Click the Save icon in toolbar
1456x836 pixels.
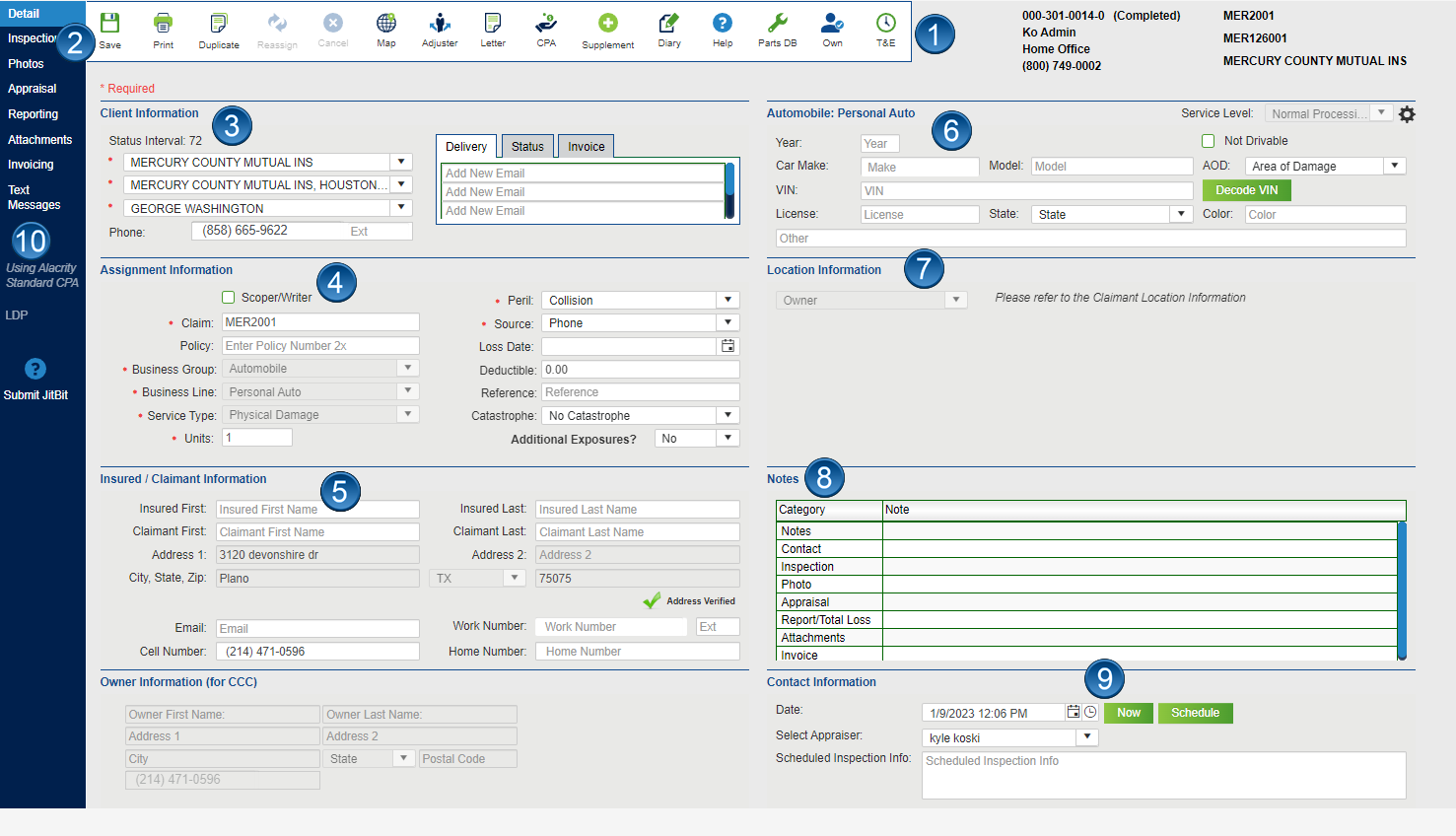tap(109, 24)
